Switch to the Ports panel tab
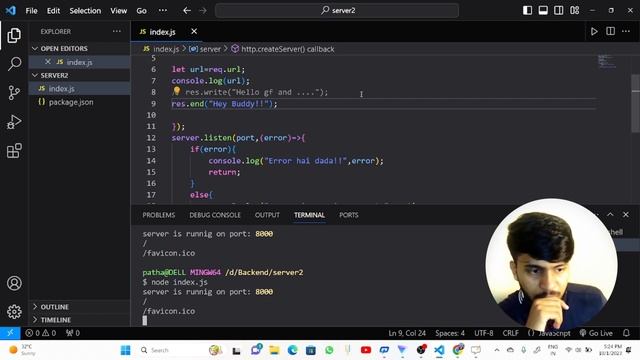This screenshot has height=360, width=640. (349, 215)
